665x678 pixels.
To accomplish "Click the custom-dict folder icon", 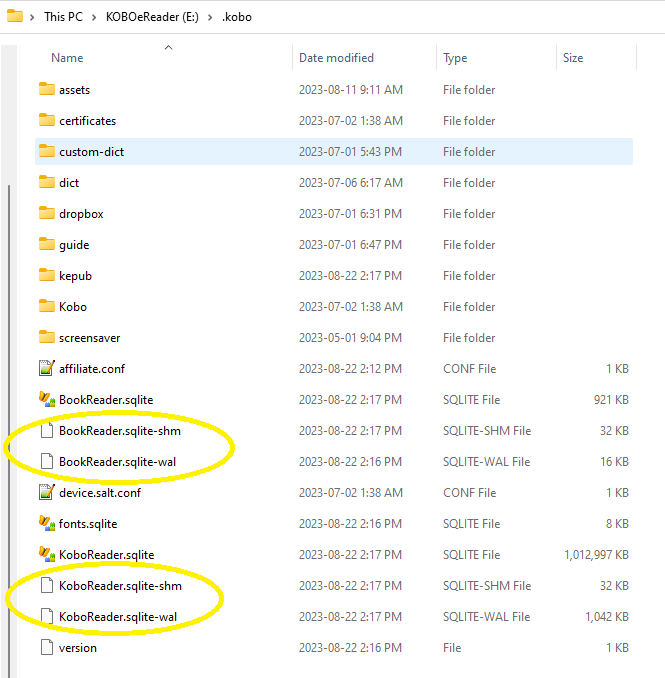I will 47,151.
